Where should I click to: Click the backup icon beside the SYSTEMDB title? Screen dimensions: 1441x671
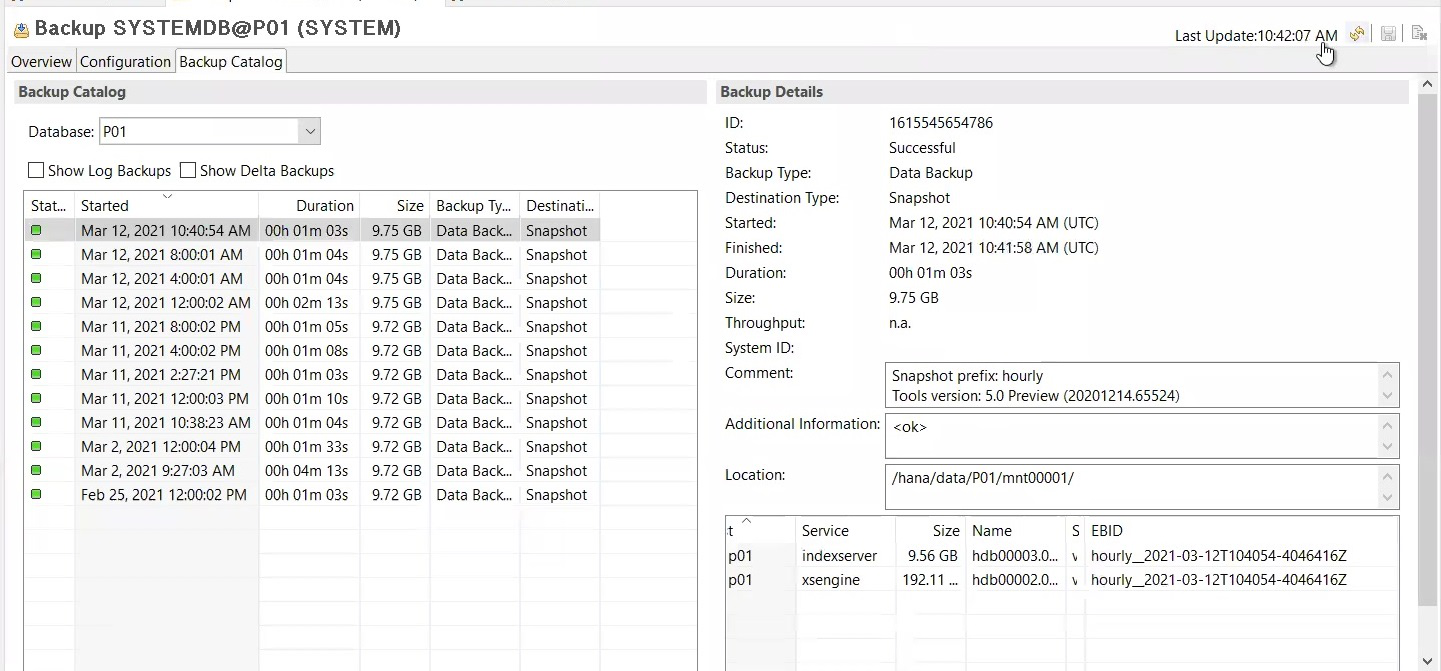21,30
